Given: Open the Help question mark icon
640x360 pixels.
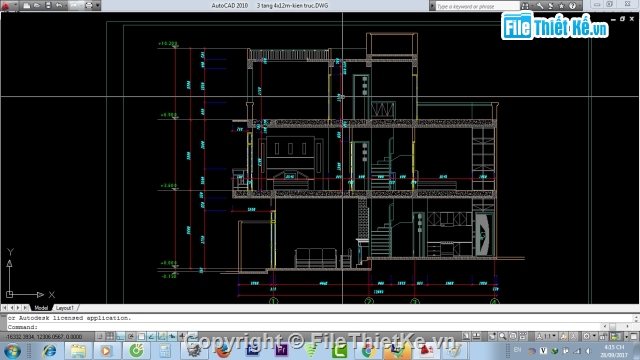Looking at the screenshot, I should 572,6.
